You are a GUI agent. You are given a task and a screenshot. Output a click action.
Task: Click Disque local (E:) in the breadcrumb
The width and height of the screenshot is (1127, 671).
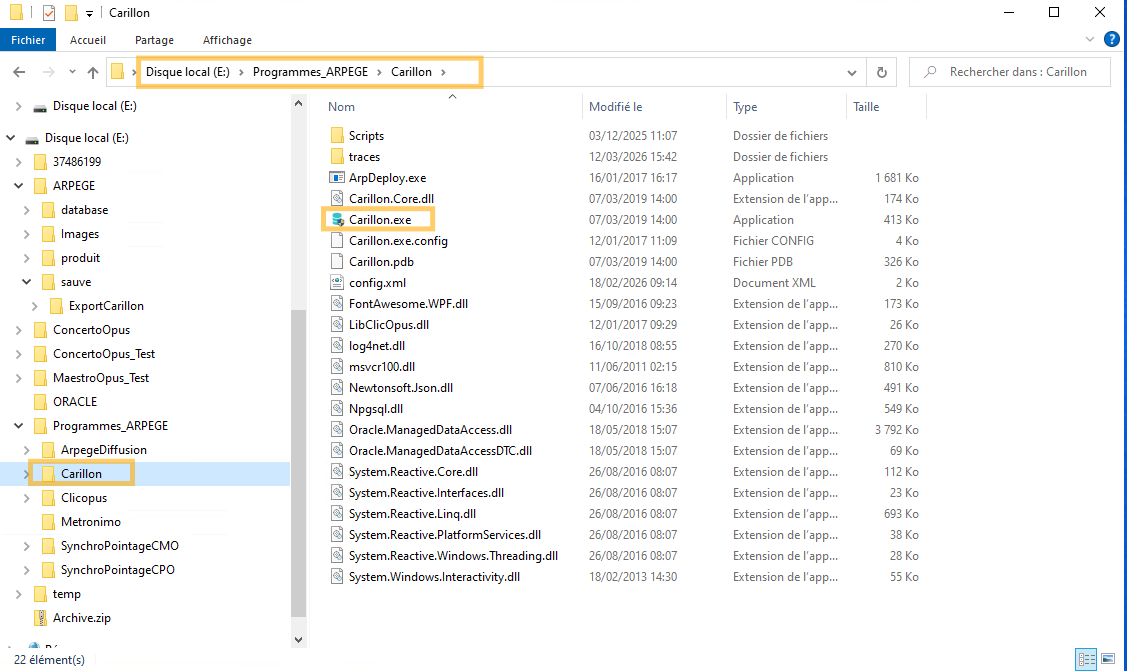(188, 72)
